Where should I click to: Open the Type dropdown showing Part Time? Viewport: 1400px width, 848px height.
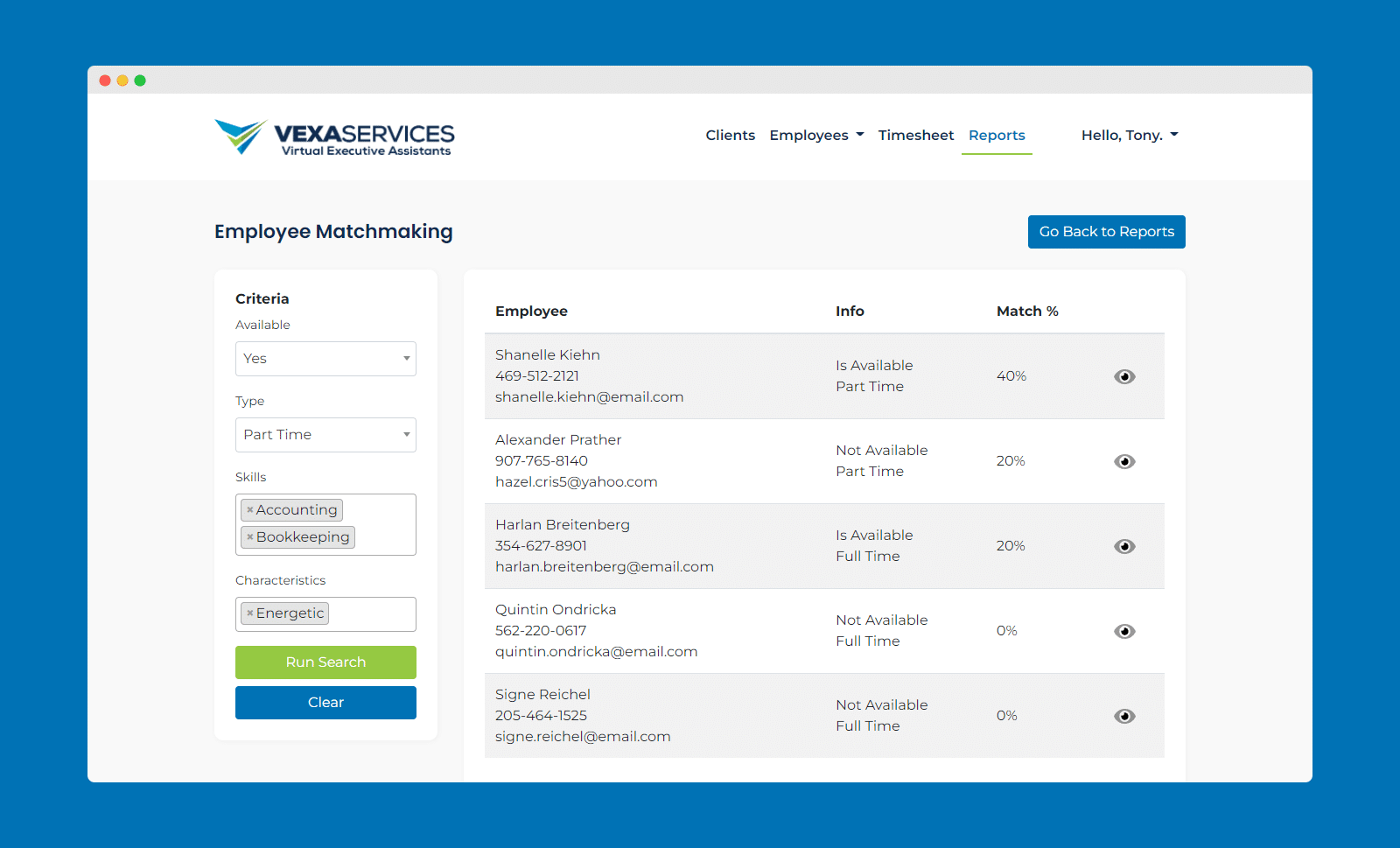[x=325, y=435]
